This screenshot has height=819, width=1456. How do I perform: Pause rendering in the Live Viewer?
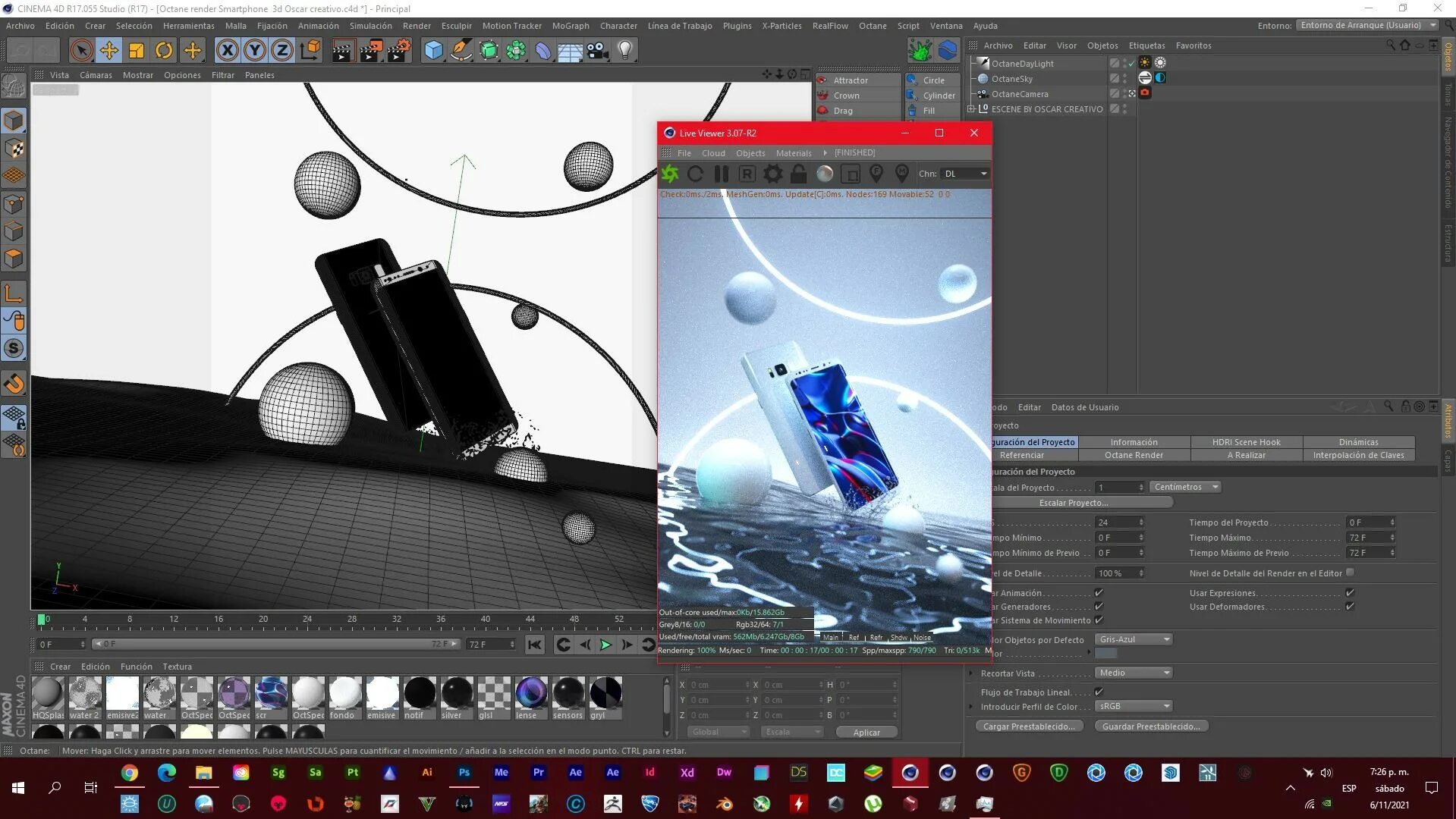click(721, 174)
